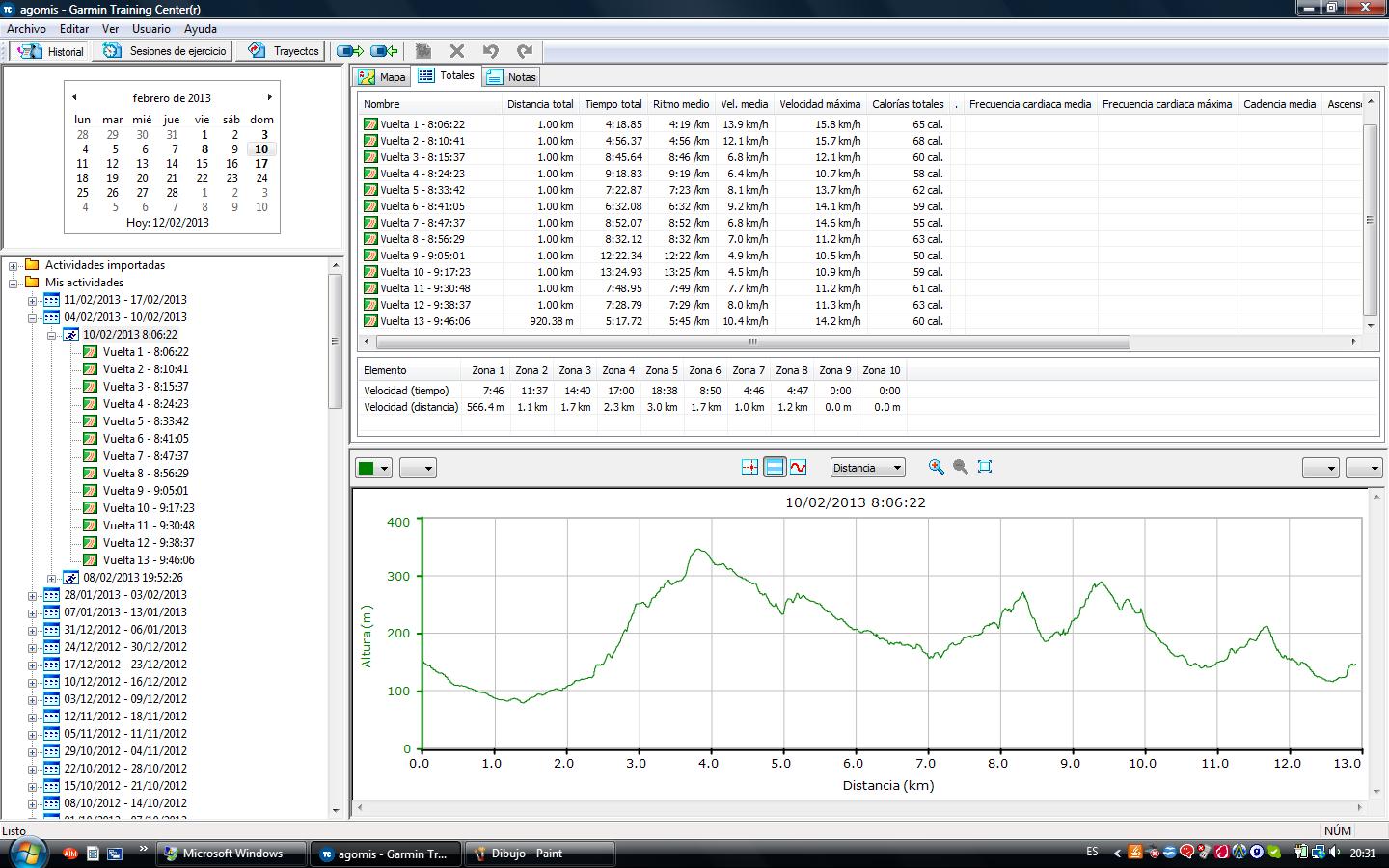The width and height of the screenshot is (1389, 868).
Task: Toggle the graph crosshair marker button
Action: click(749, 467)
